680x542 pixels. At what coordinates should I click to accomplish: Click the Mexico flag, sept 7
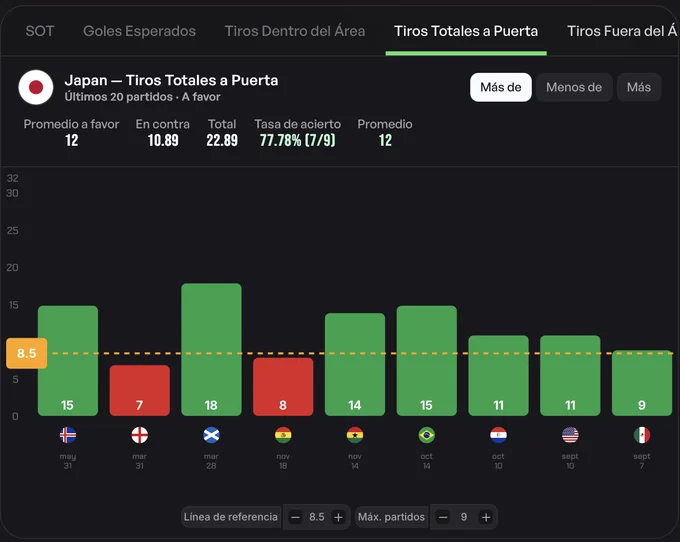[642, 435]
